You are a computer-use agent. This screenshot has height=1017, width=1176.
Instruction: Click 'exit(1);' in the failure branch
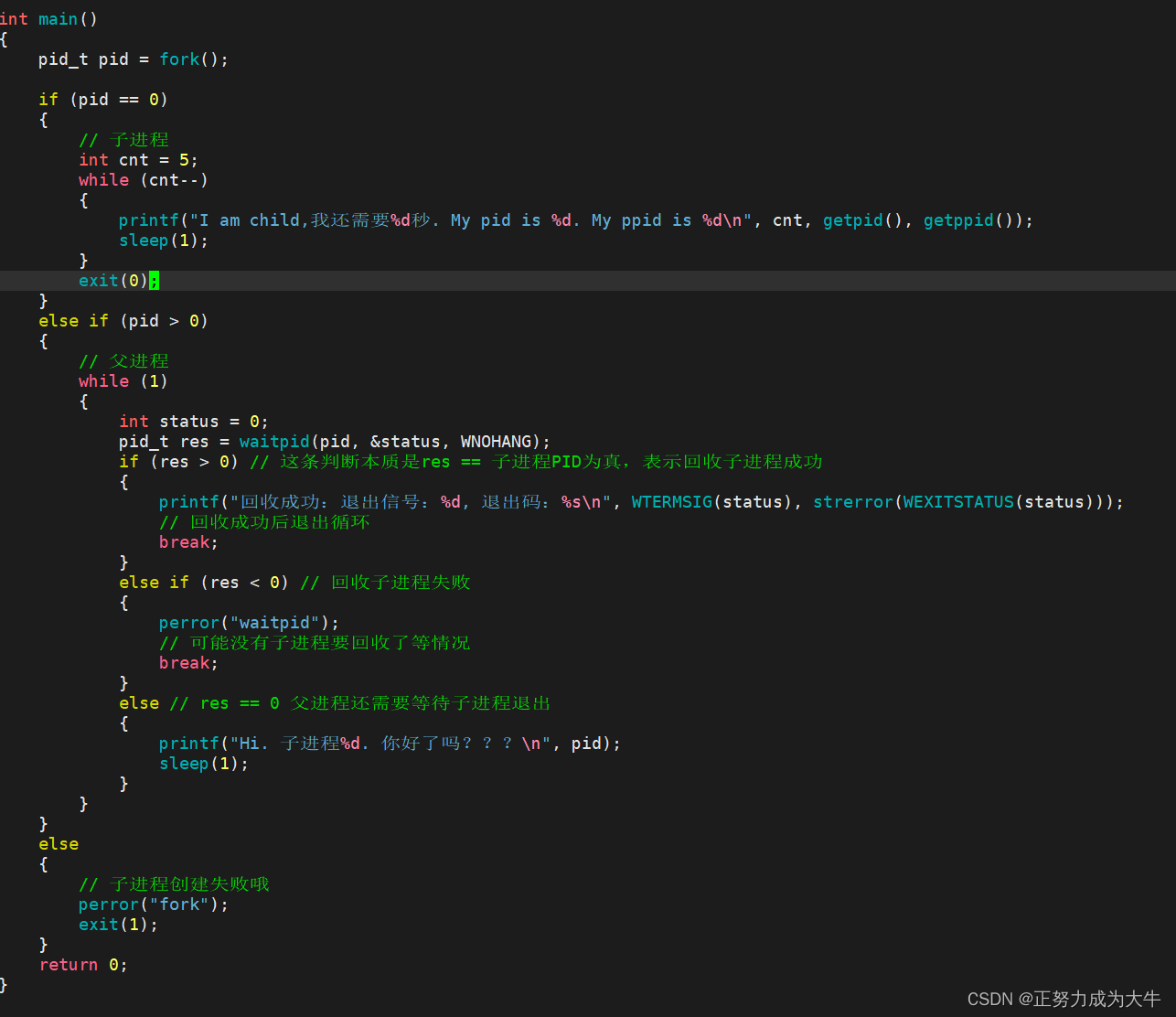[118, 925]
